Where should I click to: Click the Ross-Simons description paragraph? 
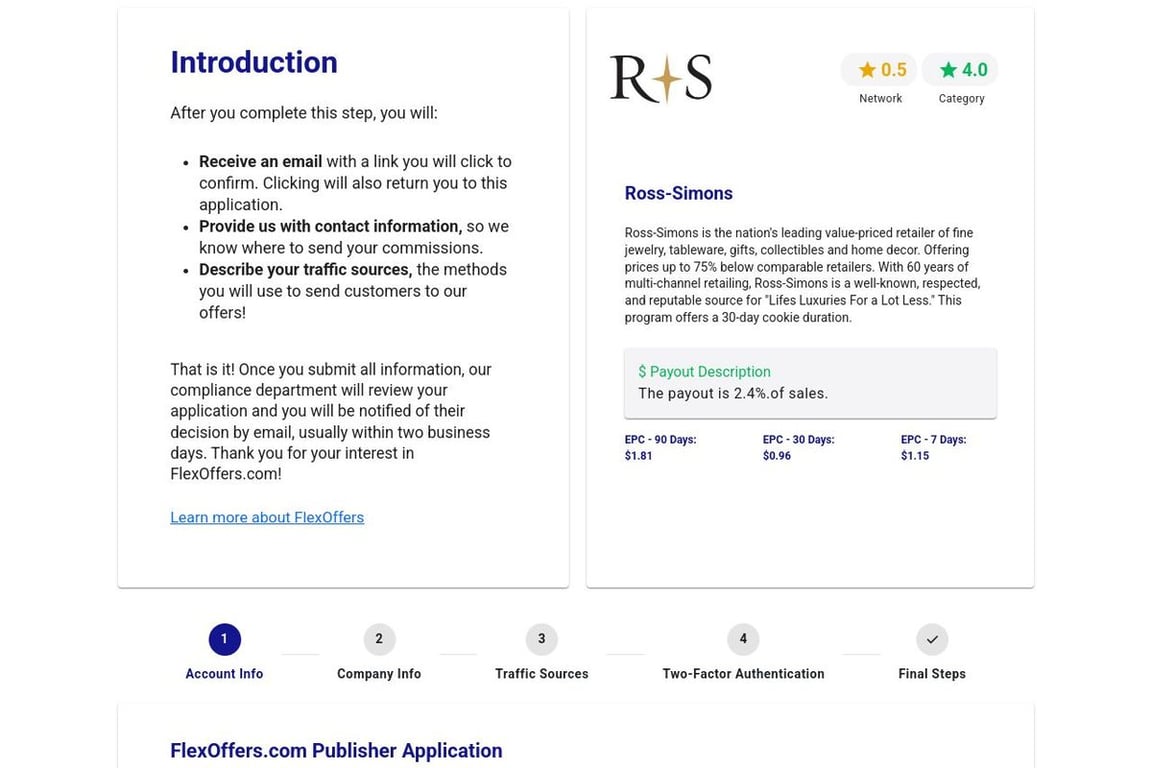click(803, 275)
